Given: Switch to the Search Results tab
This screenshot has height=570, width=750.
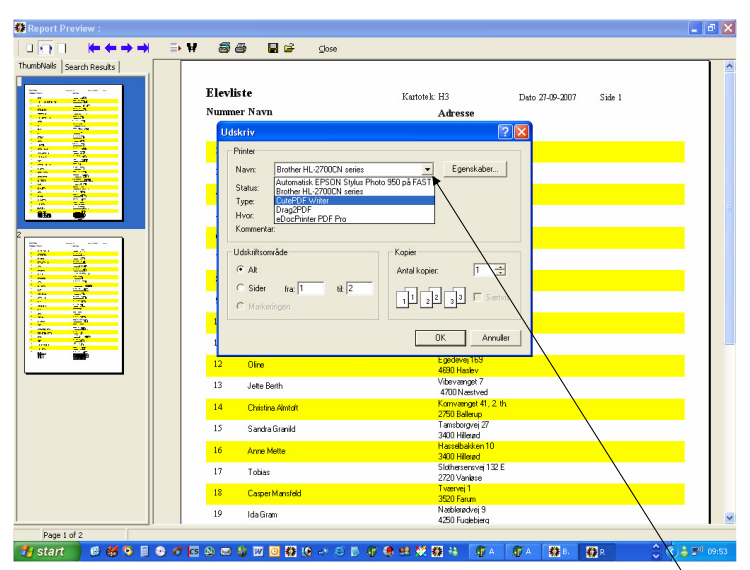Looking at the screenshot, I should (90, 67).
